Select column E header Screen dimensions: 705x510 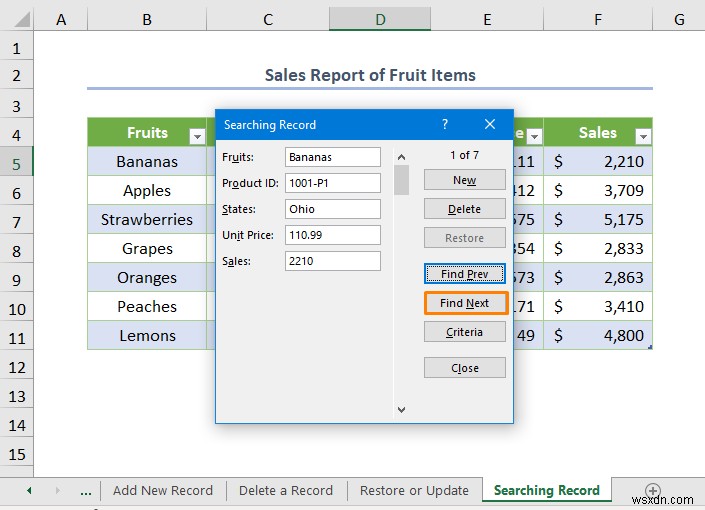(x=487, y=19)
